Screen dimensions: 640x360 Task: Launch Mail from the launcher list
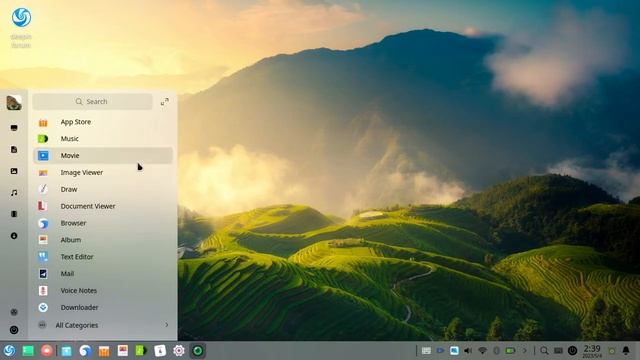[102, 274]
